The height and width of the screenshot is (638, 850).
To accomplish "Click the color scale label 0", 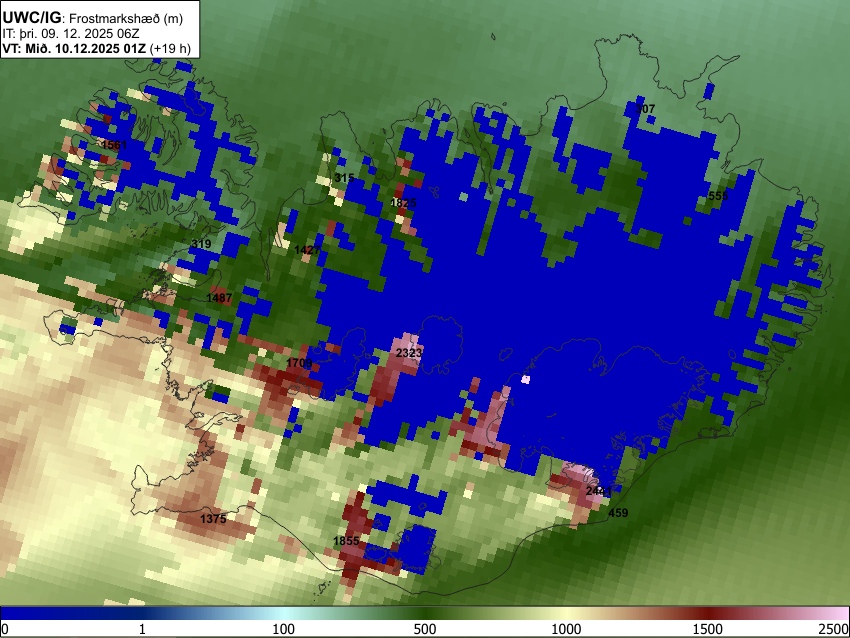I will [5, 629].
